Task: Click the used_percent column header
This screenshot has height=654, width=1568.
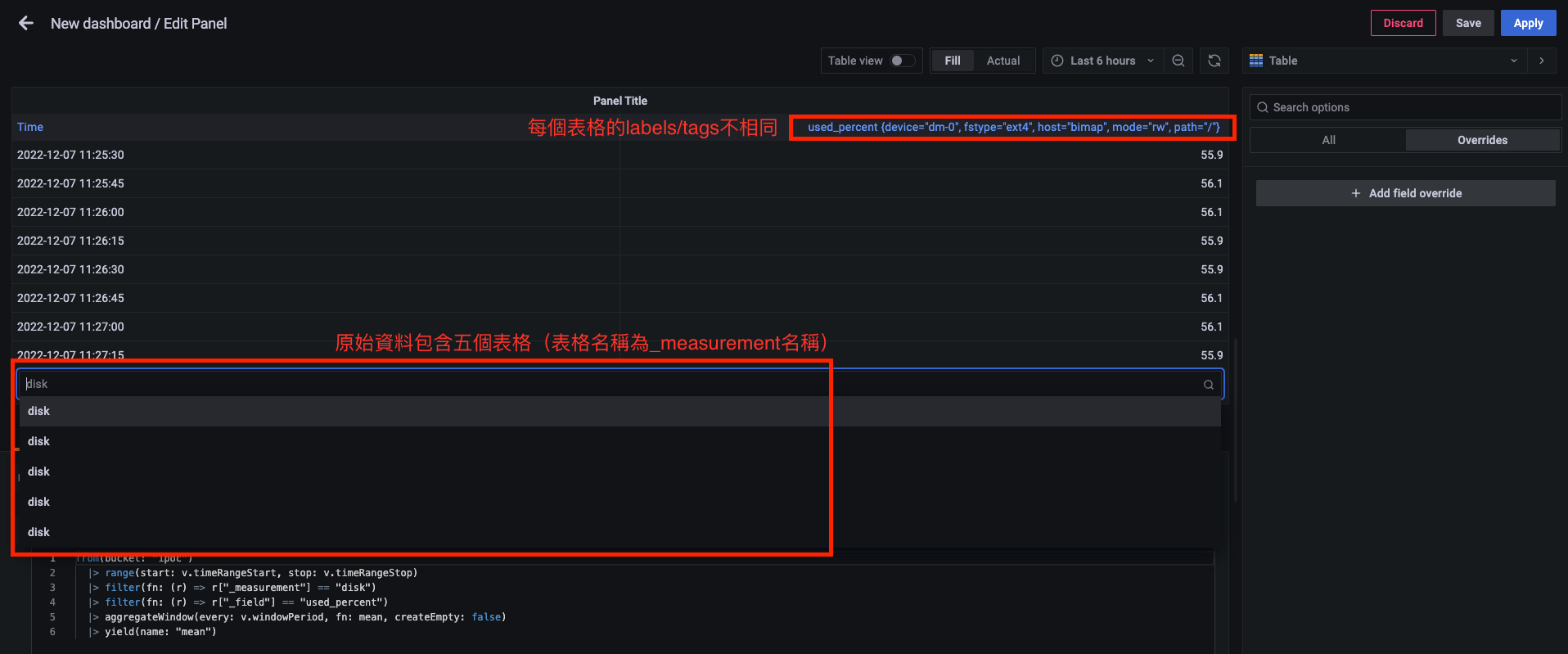Action: coord(1013,127)
